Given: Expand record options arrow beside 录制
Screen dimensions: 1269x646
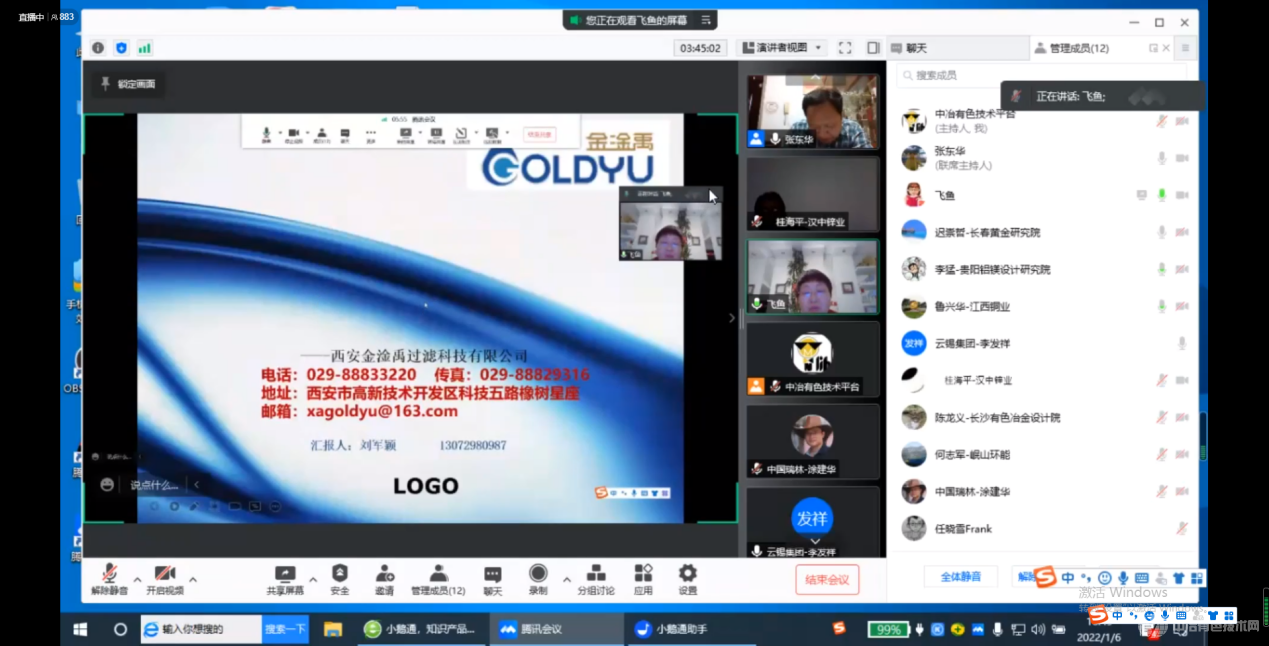Looking at the screenshot, I should (x=567, y=579).
